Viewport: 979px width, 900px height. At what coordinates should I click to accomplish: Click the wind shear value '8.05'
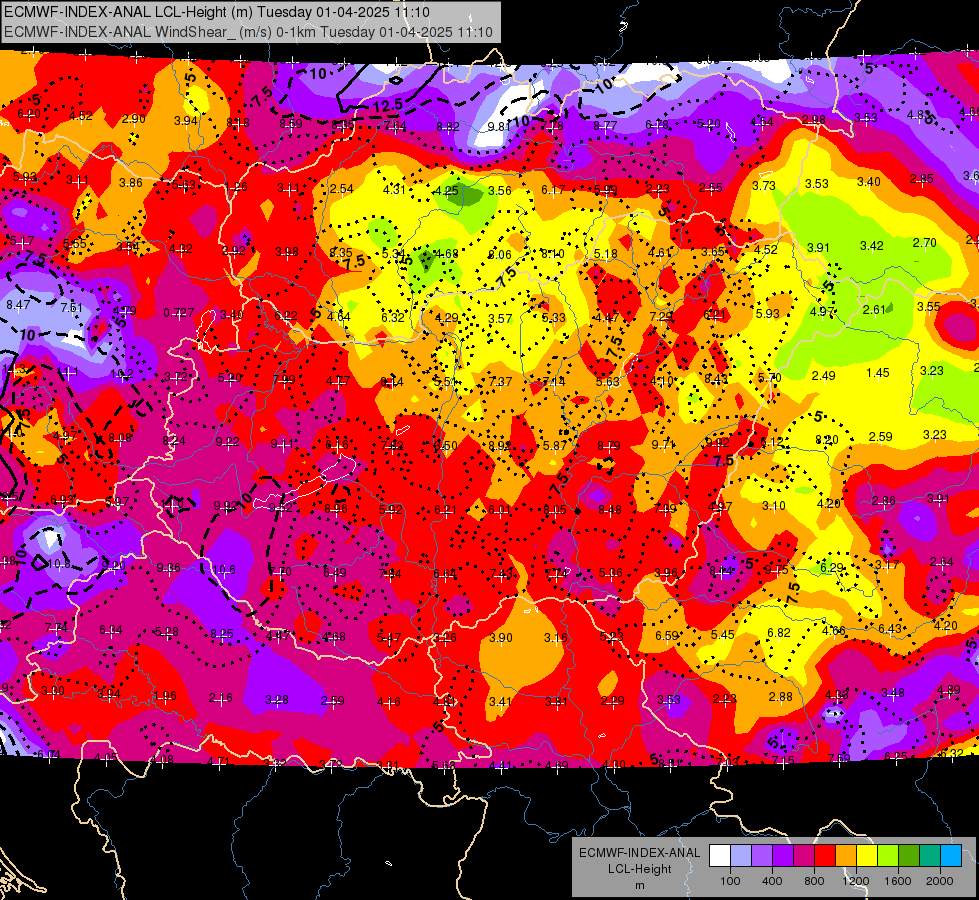[554, 510]
